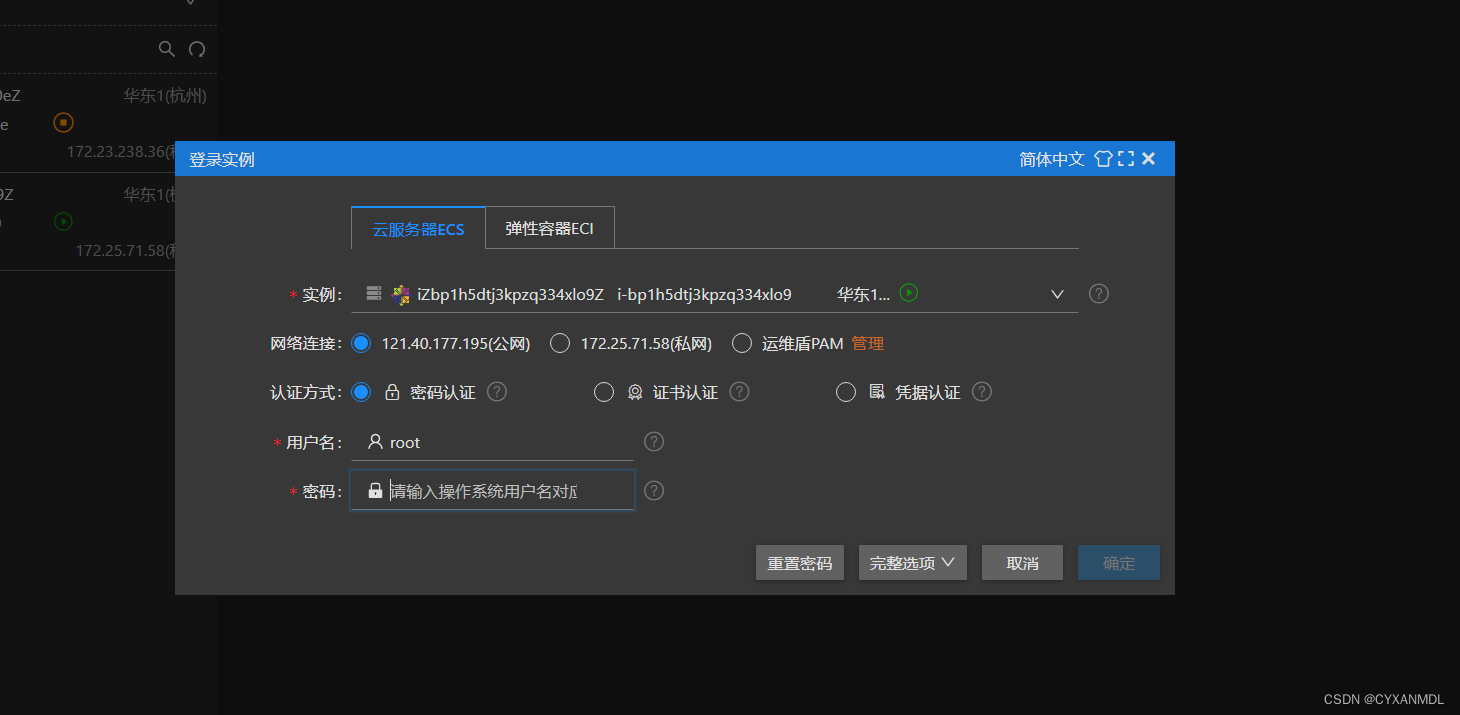Click the lock icon before 密码认证

click(x=392, y=392)
